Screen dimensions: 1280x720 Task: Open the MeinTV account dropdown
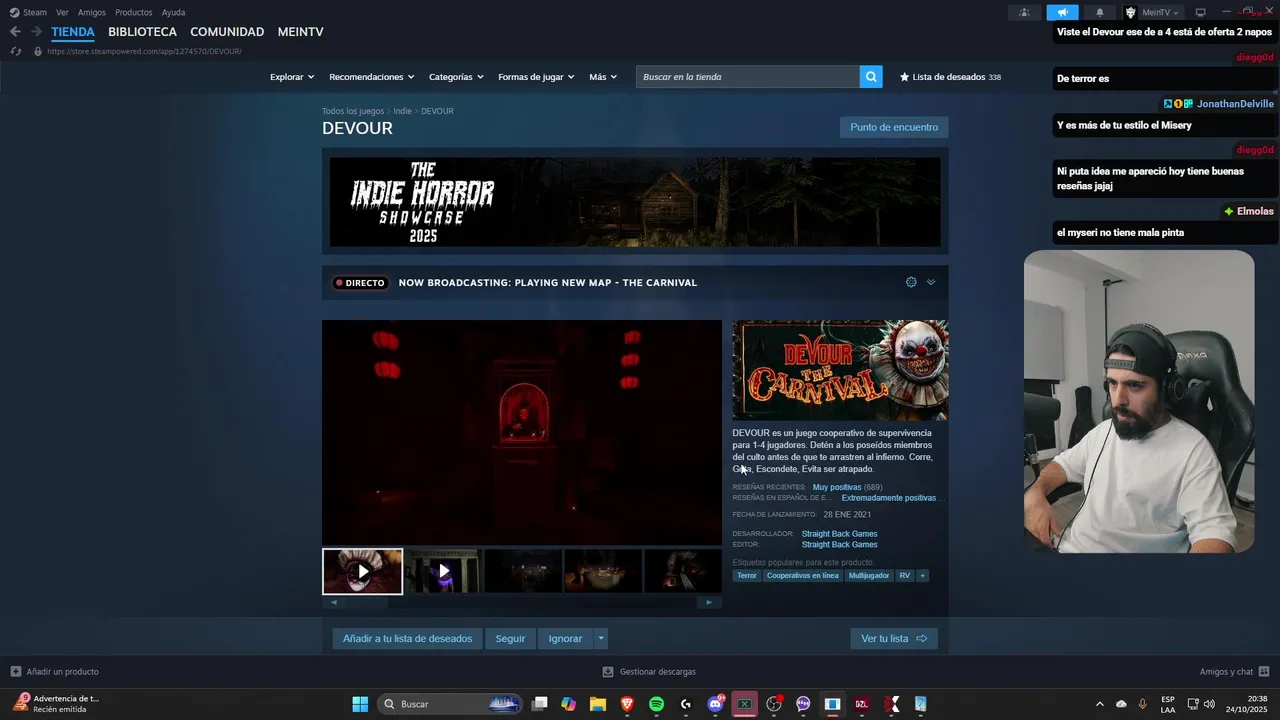click(1152, 12)
